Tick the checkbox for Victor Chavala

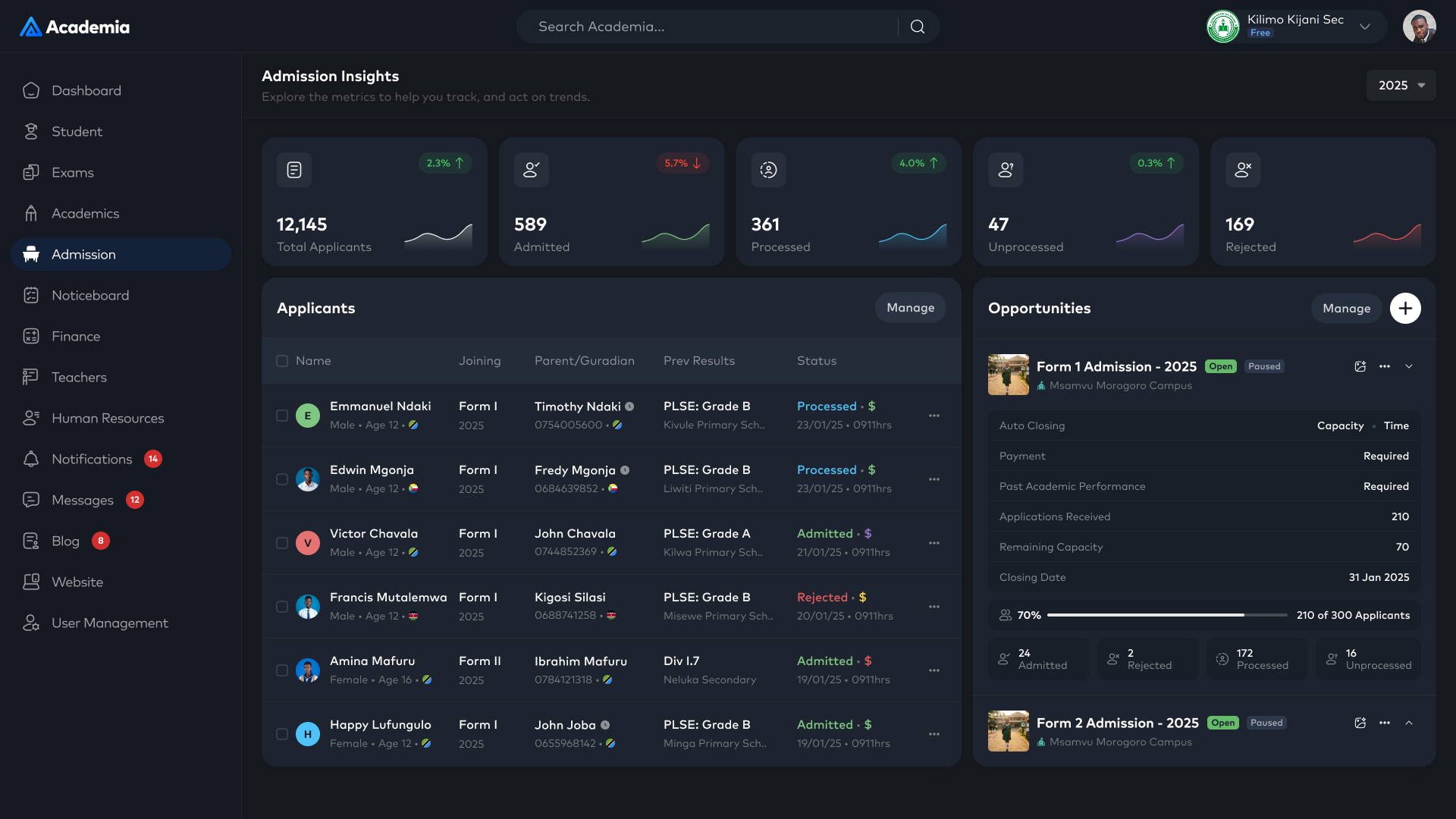282,543
